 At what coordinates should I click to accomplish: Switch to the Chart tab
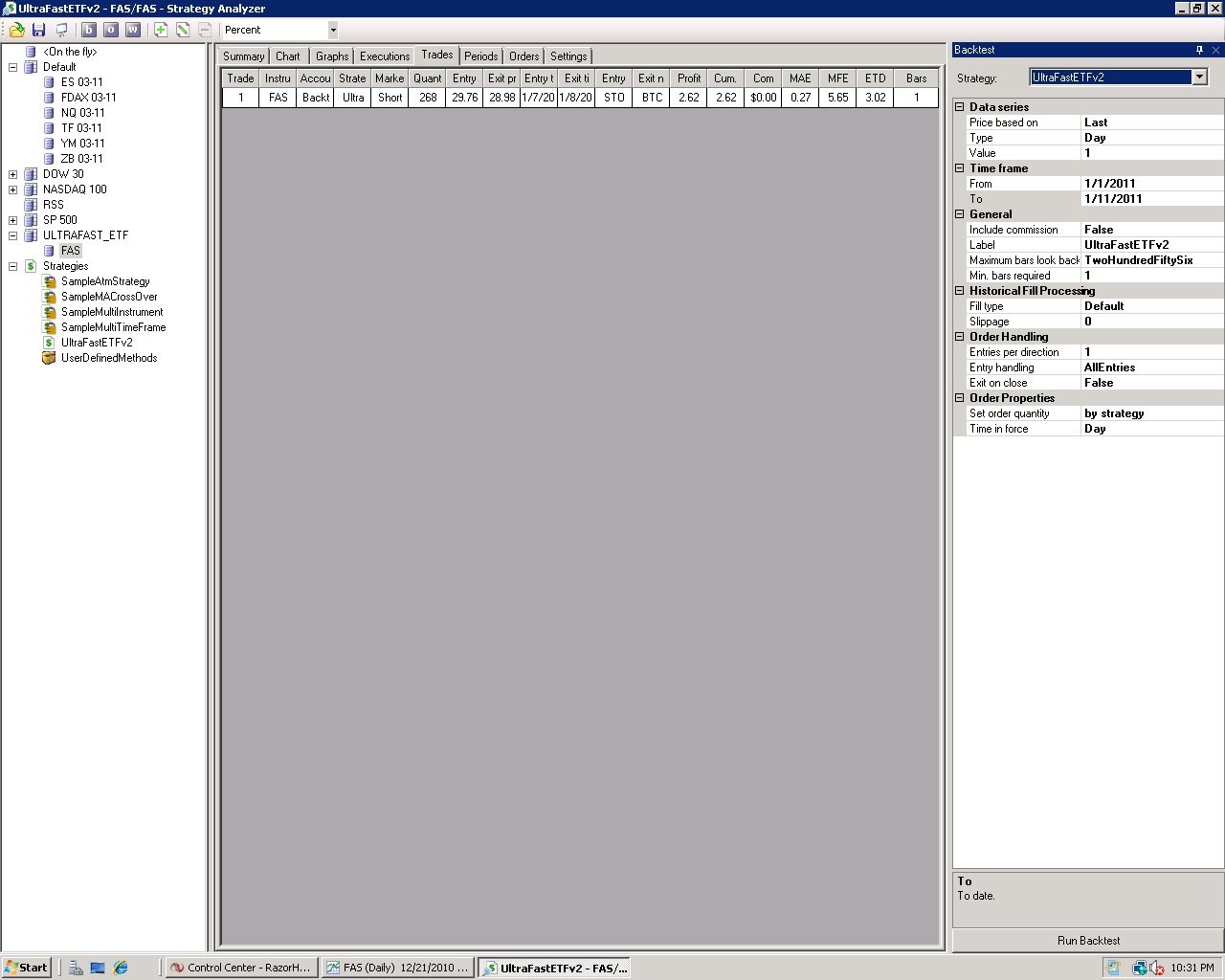[288, 56]
